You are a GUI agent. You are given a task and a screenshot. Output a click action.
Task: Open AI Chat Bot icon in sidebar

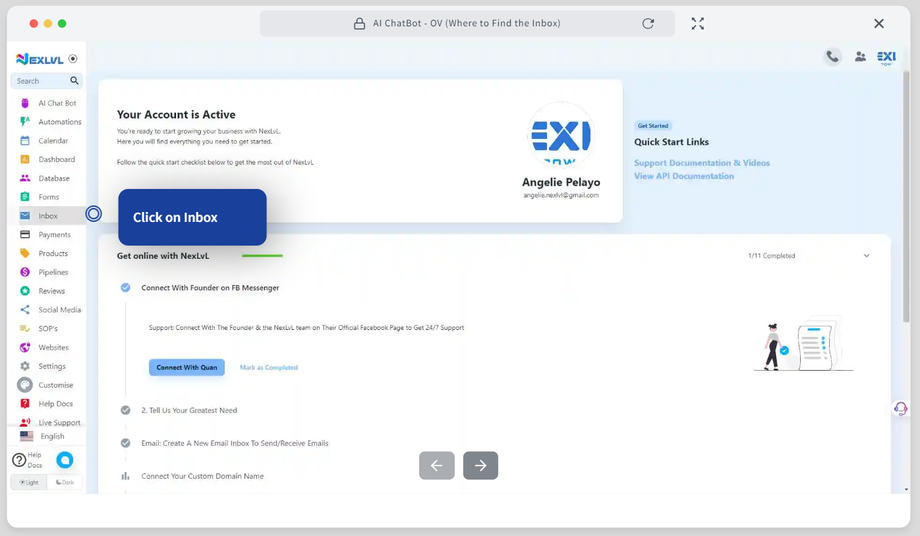tap(25, 103)
